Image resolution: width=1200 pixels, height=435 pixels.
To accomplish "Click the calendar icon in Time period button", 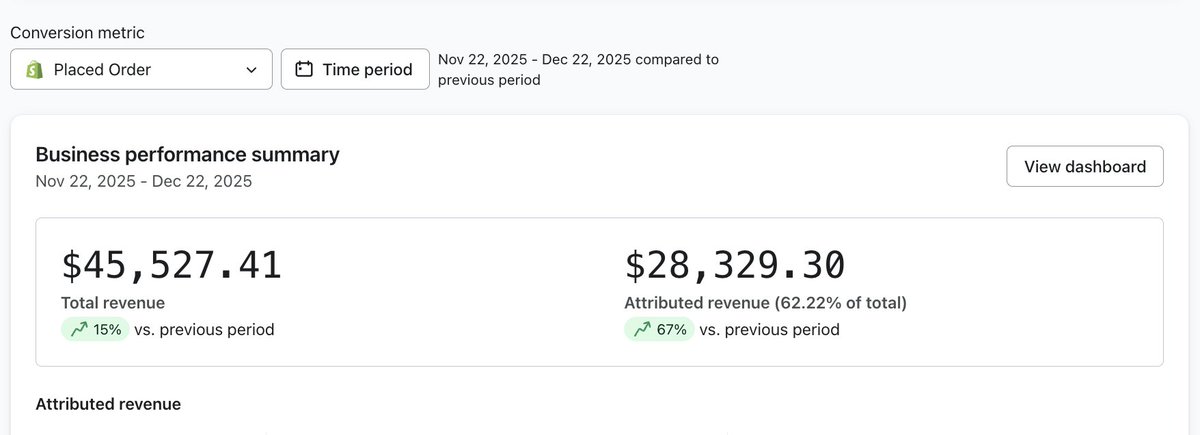I will pyautogui.click(x=304, y=69).
